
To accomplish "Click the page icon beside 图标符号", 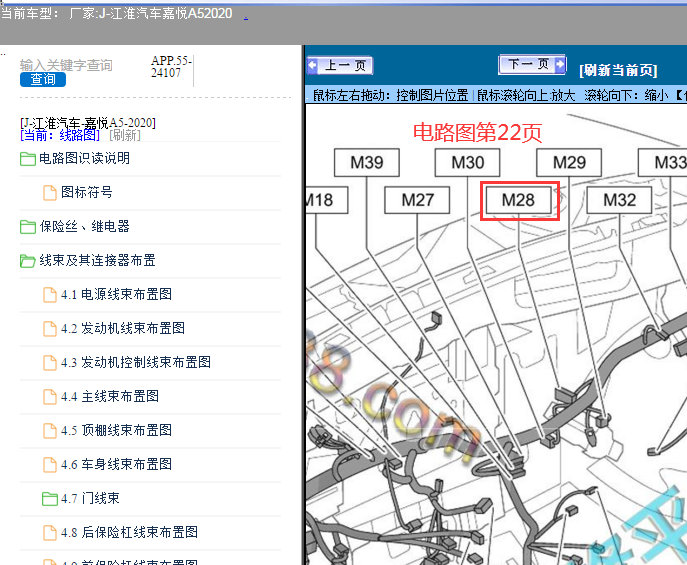I will click(x=50, y=193).
